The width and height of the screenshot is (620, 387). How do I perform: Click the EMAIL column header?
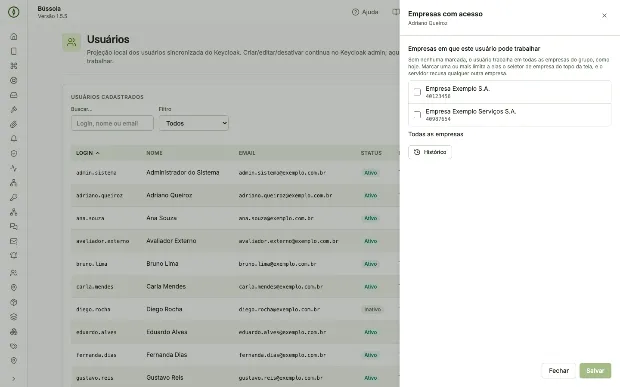coord(247,153)
